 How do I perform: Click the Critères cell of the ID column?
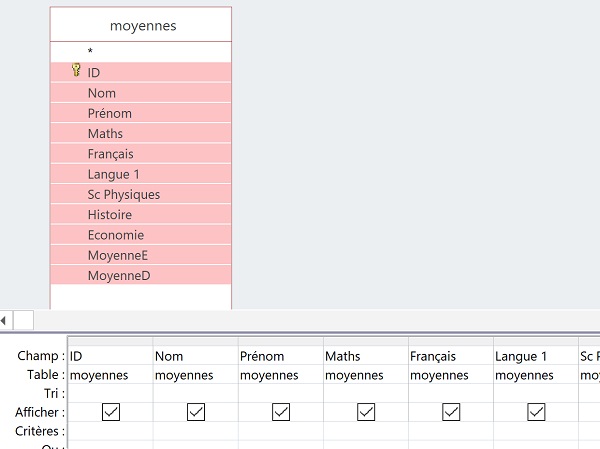111,431
